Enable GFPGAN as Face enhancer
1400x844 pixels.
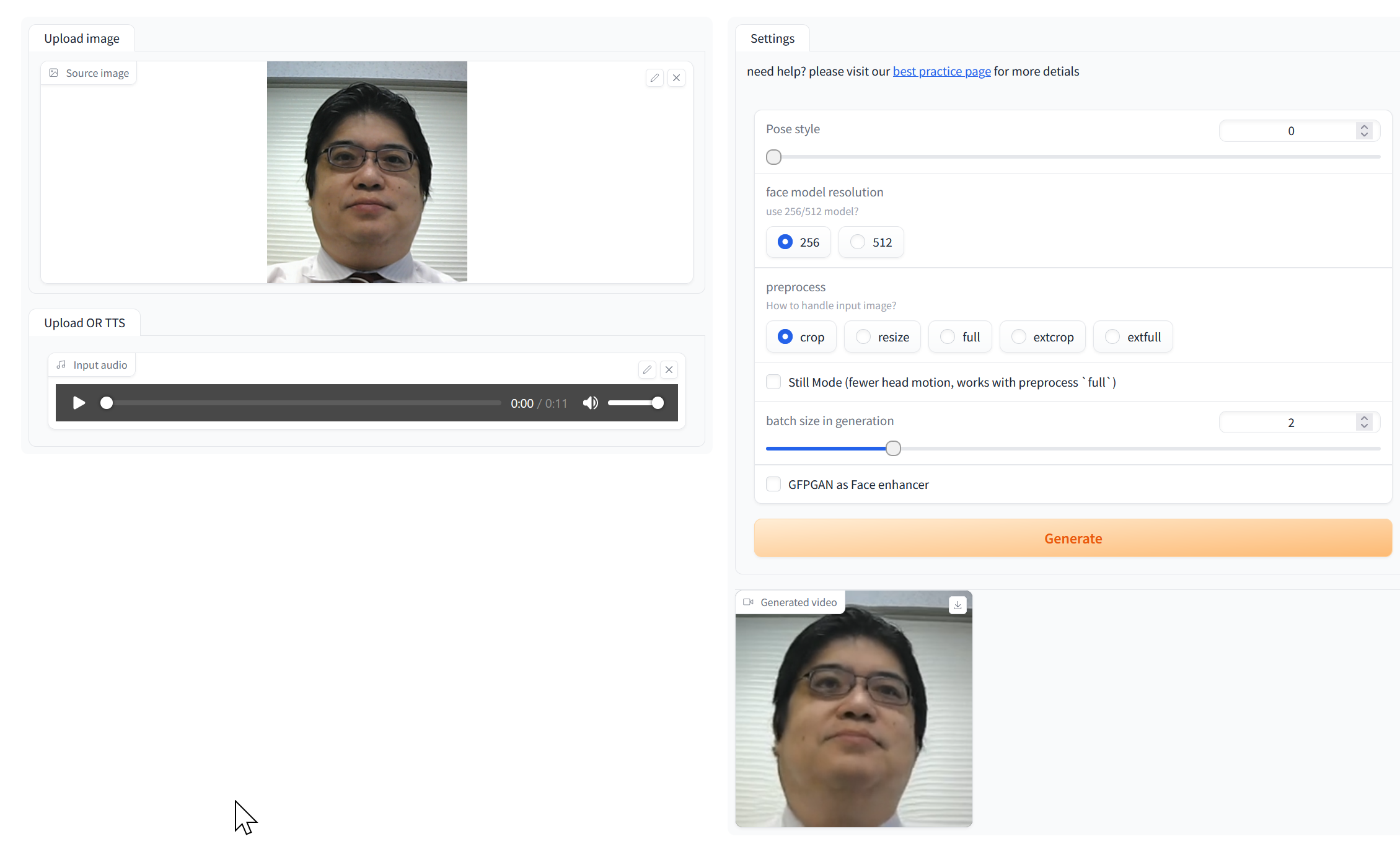tap(773, 485)
